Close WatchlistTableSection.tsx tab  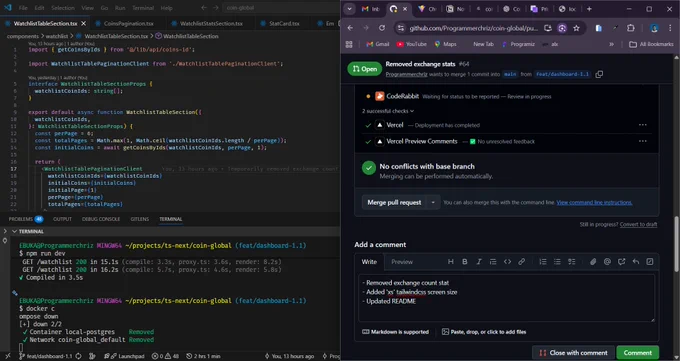pos(84,23)
